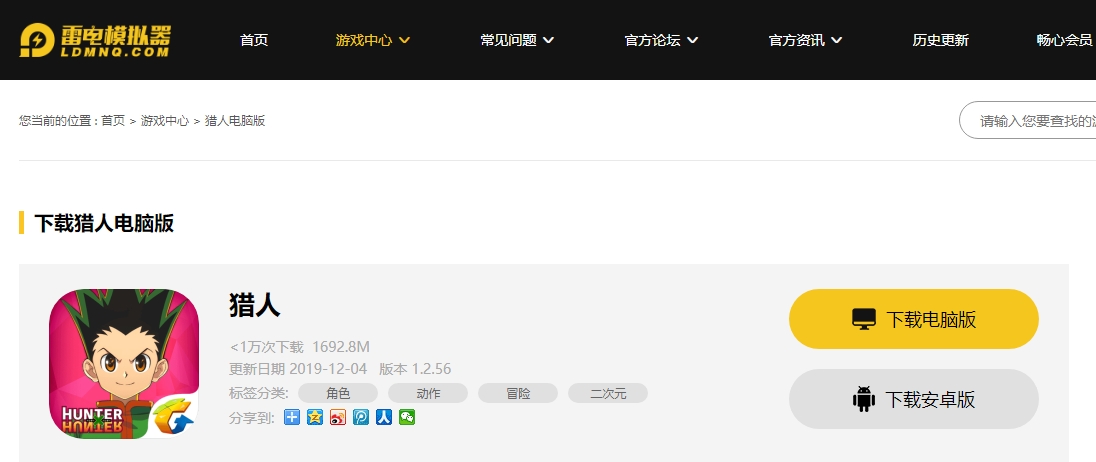Click the 标签分类 label

tap(259, 394)
